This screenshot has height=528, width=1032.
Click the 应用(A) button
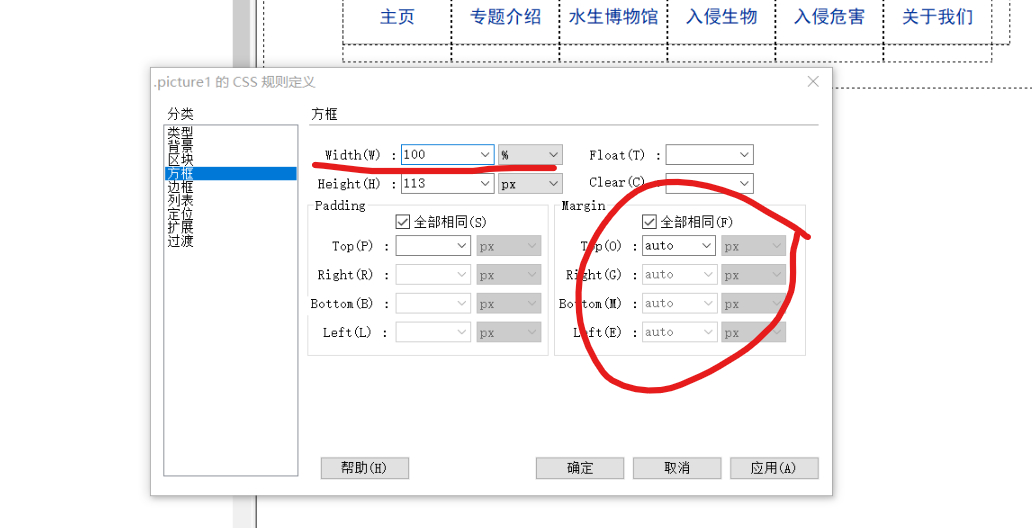(x=774, y=468)
